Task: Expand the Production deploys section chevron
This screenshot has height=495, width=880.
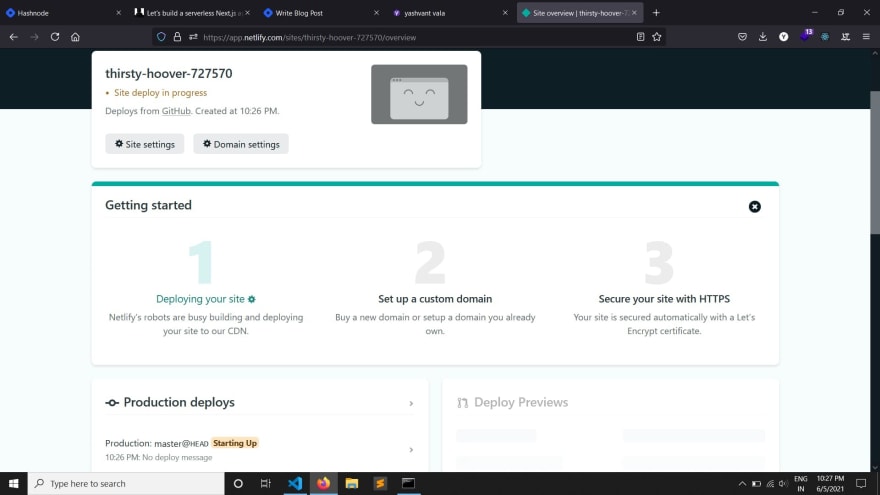Action: [411, 403]
